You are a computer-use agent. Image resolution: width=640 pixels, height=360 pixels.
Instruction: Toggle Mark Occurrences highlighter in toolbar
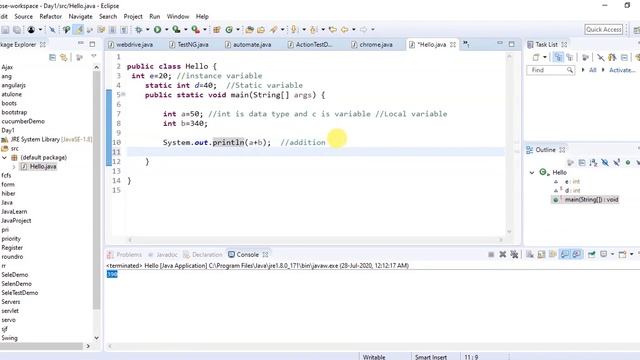click(79, 29)
